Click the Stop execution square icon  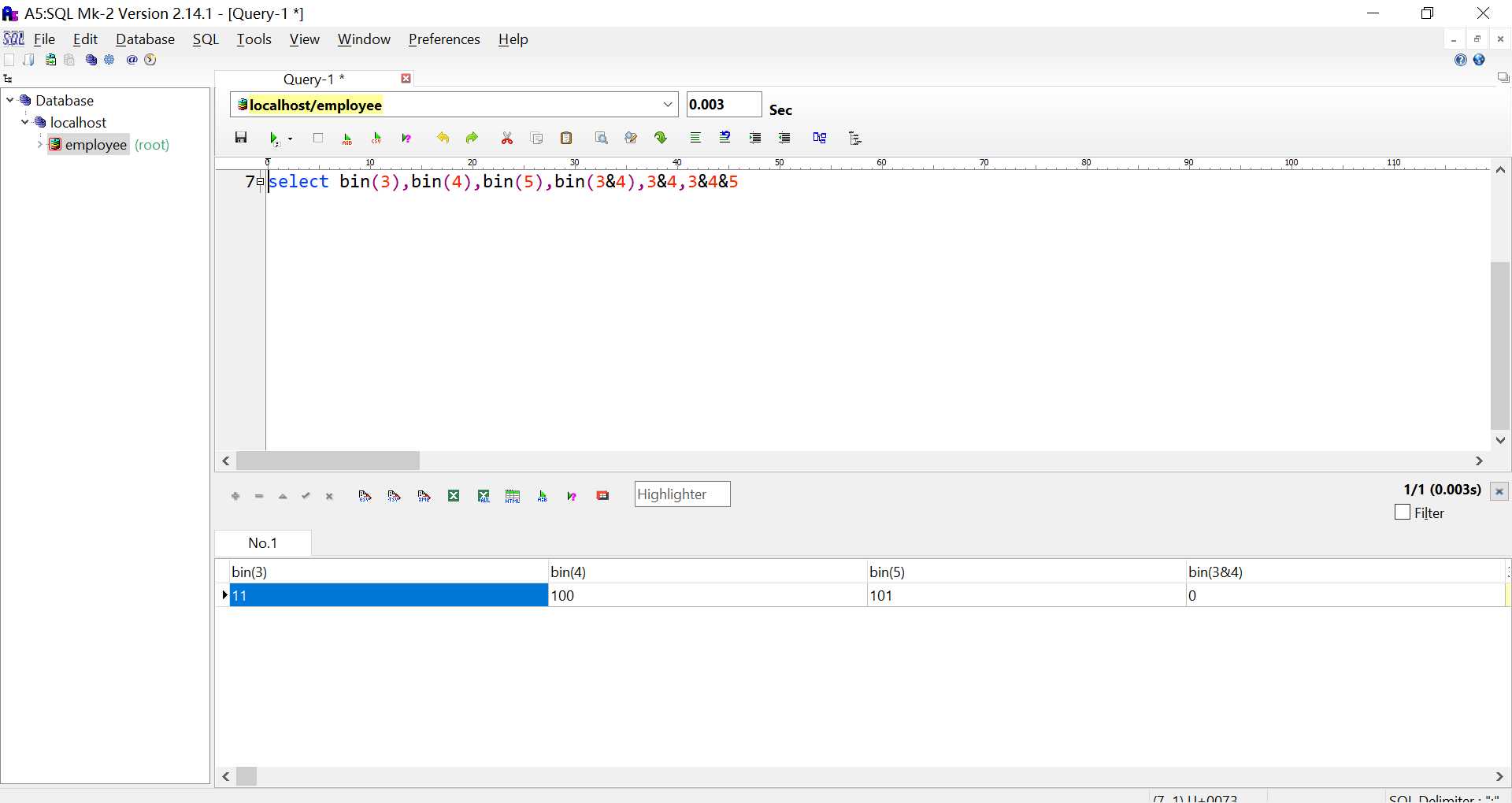click(x=318, y=138)
